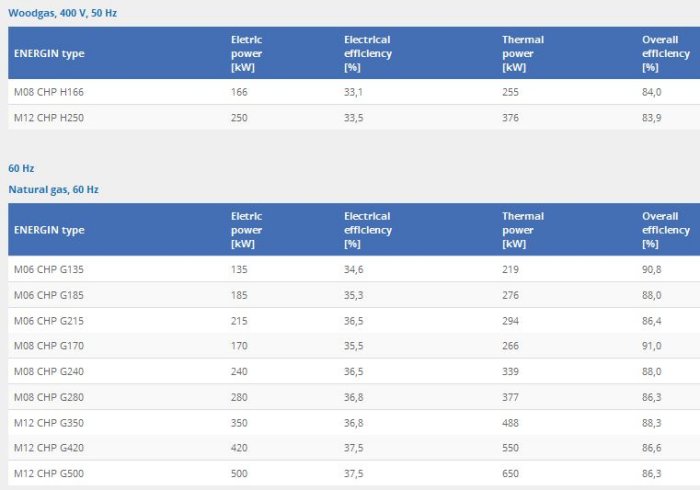This screenshot has height=490, width=700.
Task: Click the Natural gas, 60 Hz heading
Action: point(53,189)
